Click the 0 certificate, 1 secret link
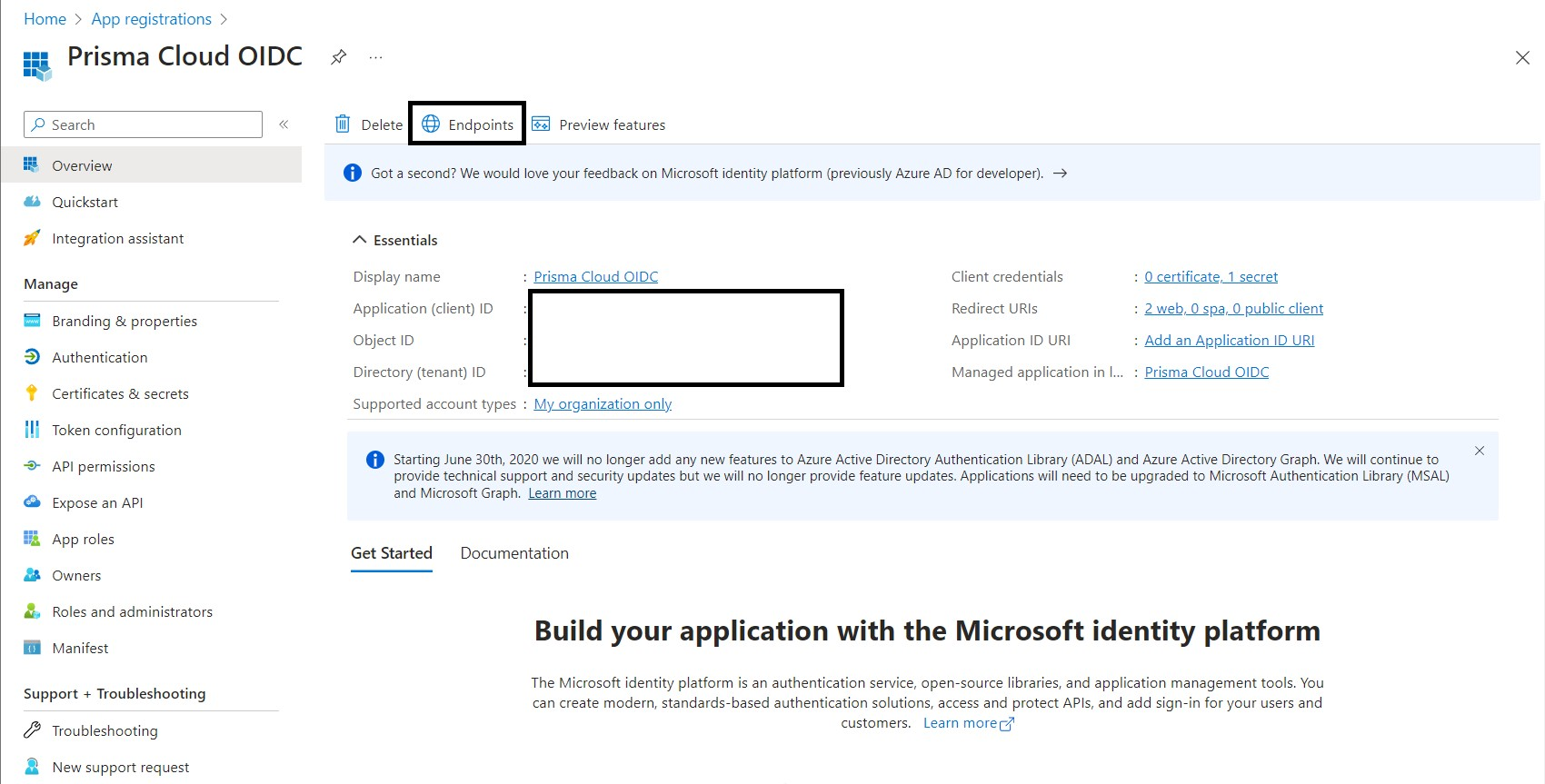1545x784 pixels. tap(1211, 277)
